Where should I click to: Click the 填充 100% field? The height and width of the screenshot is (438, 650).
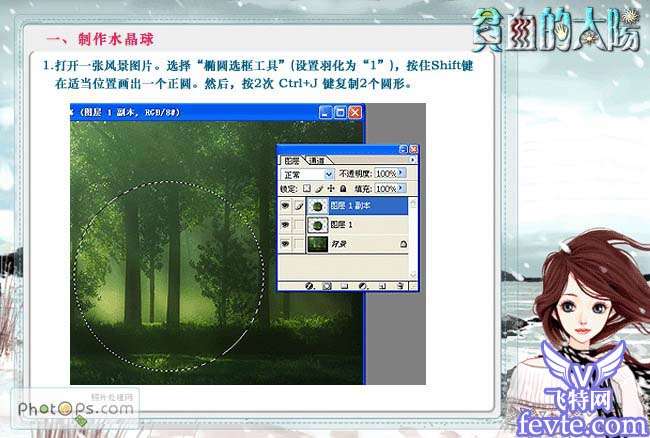pos(386,189)
